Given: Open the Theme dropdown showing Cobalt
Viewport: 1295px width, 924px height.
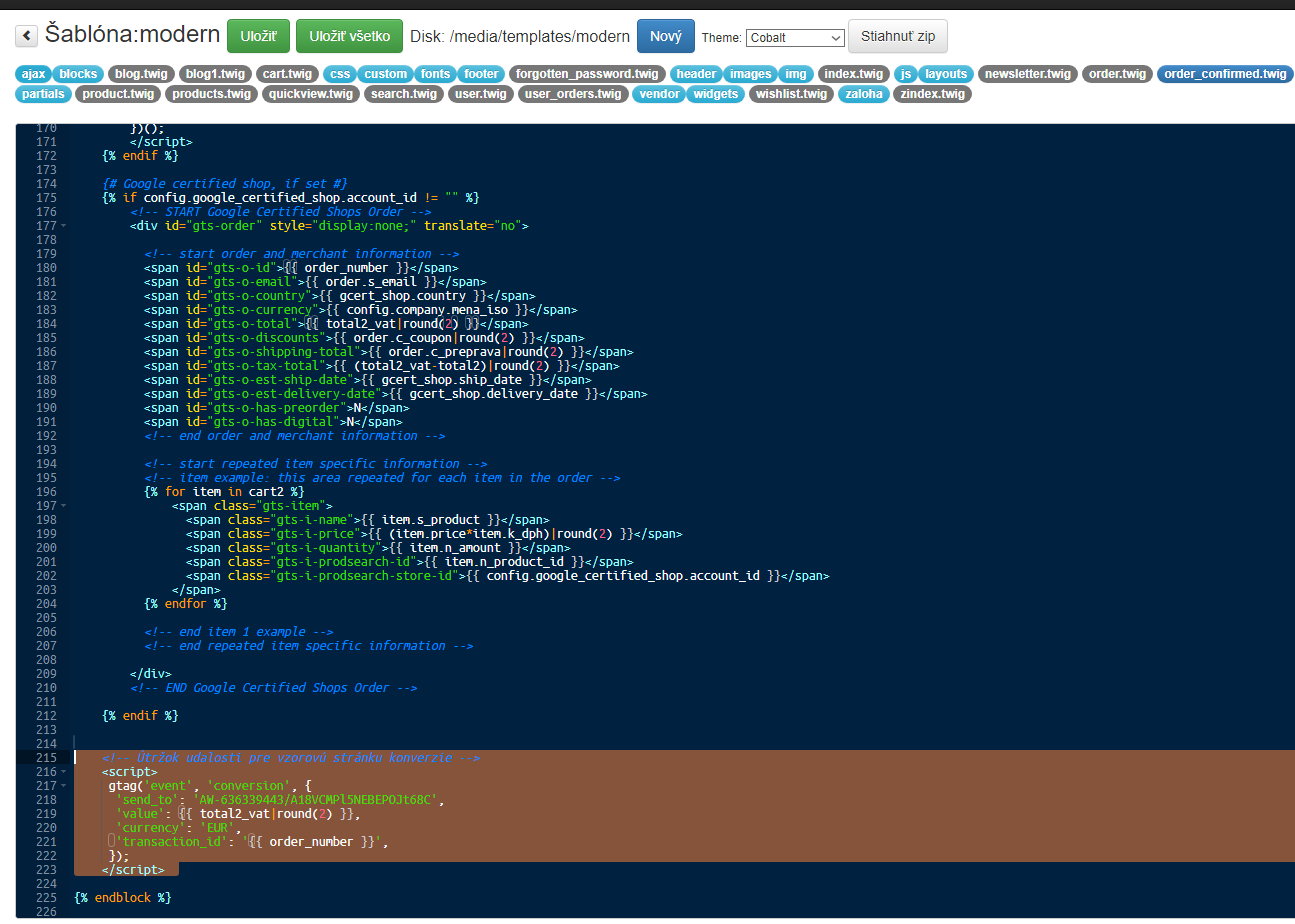Looking at the screenshot, I should pyautogui.click(x=795, y=38).
